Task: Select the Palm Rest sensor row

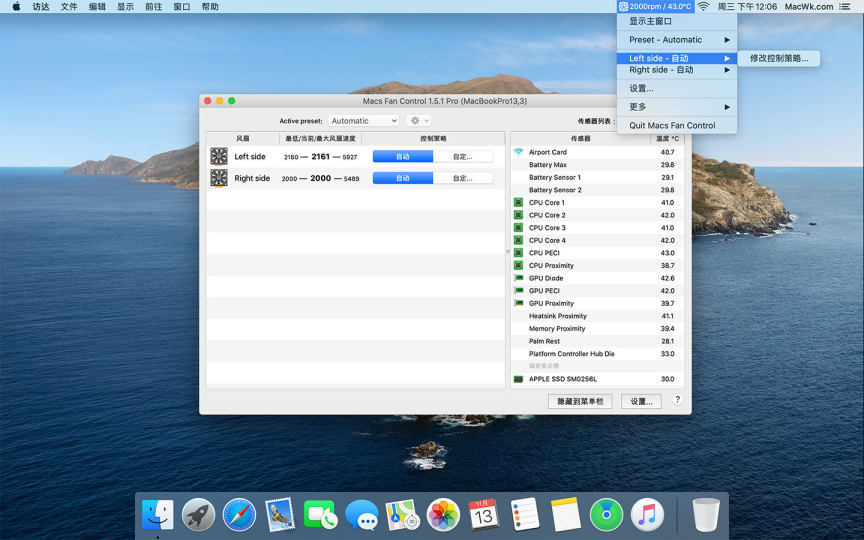Action: [597, 341]
